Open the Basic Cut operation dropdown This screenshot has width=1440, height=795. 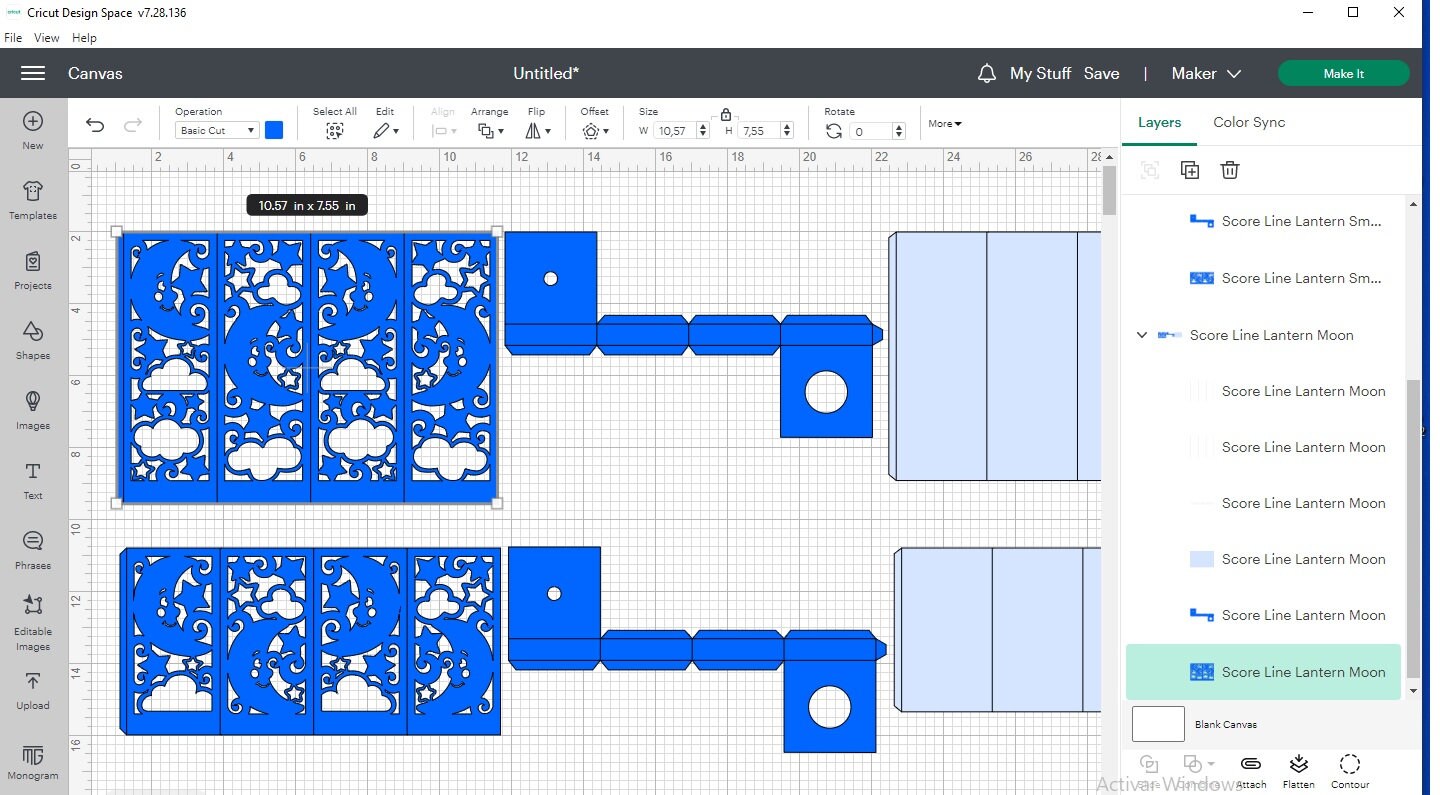pos(217,130)
